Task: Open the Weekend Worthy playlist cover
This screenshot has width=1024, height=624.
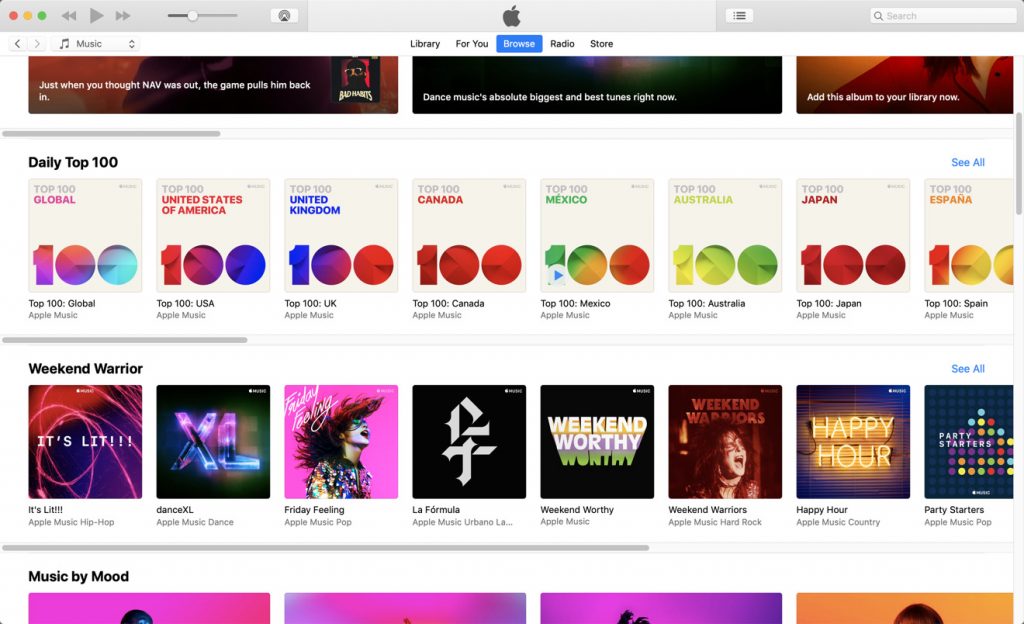Action: coord(597,442)
